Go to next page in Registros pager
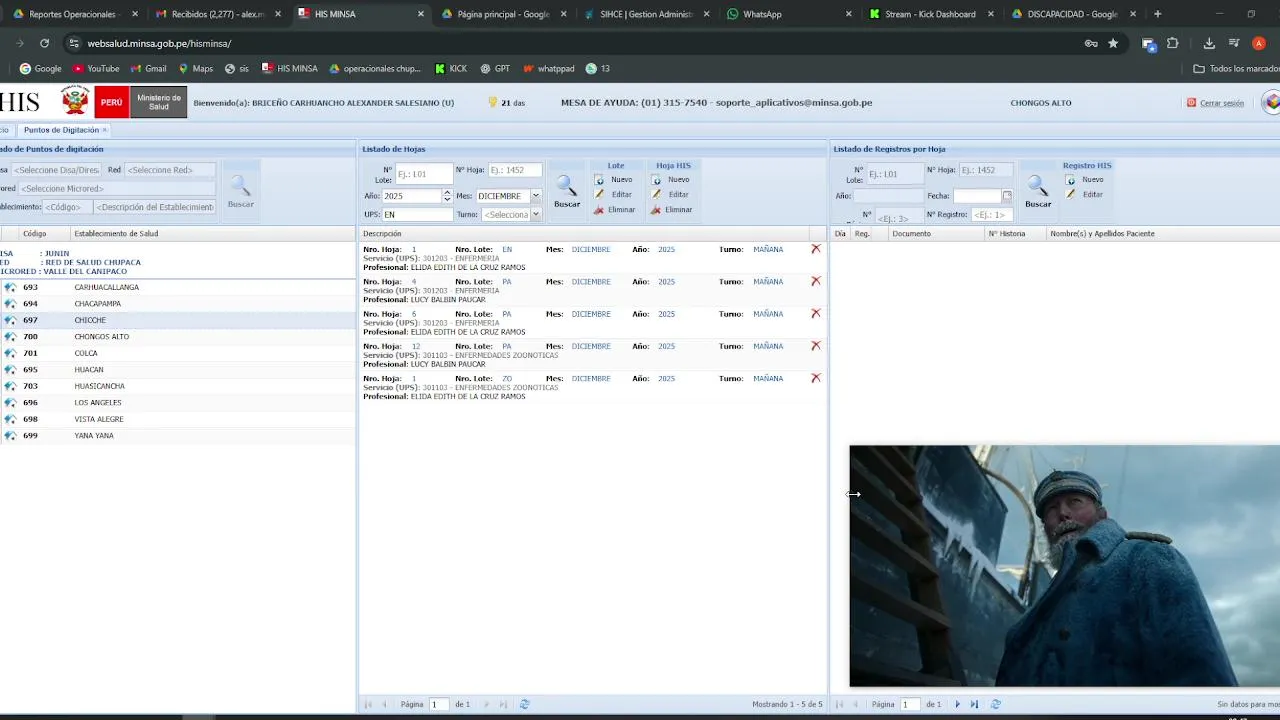The width and height of the screenshot is (1280, 720). click(x=957, y=704)
